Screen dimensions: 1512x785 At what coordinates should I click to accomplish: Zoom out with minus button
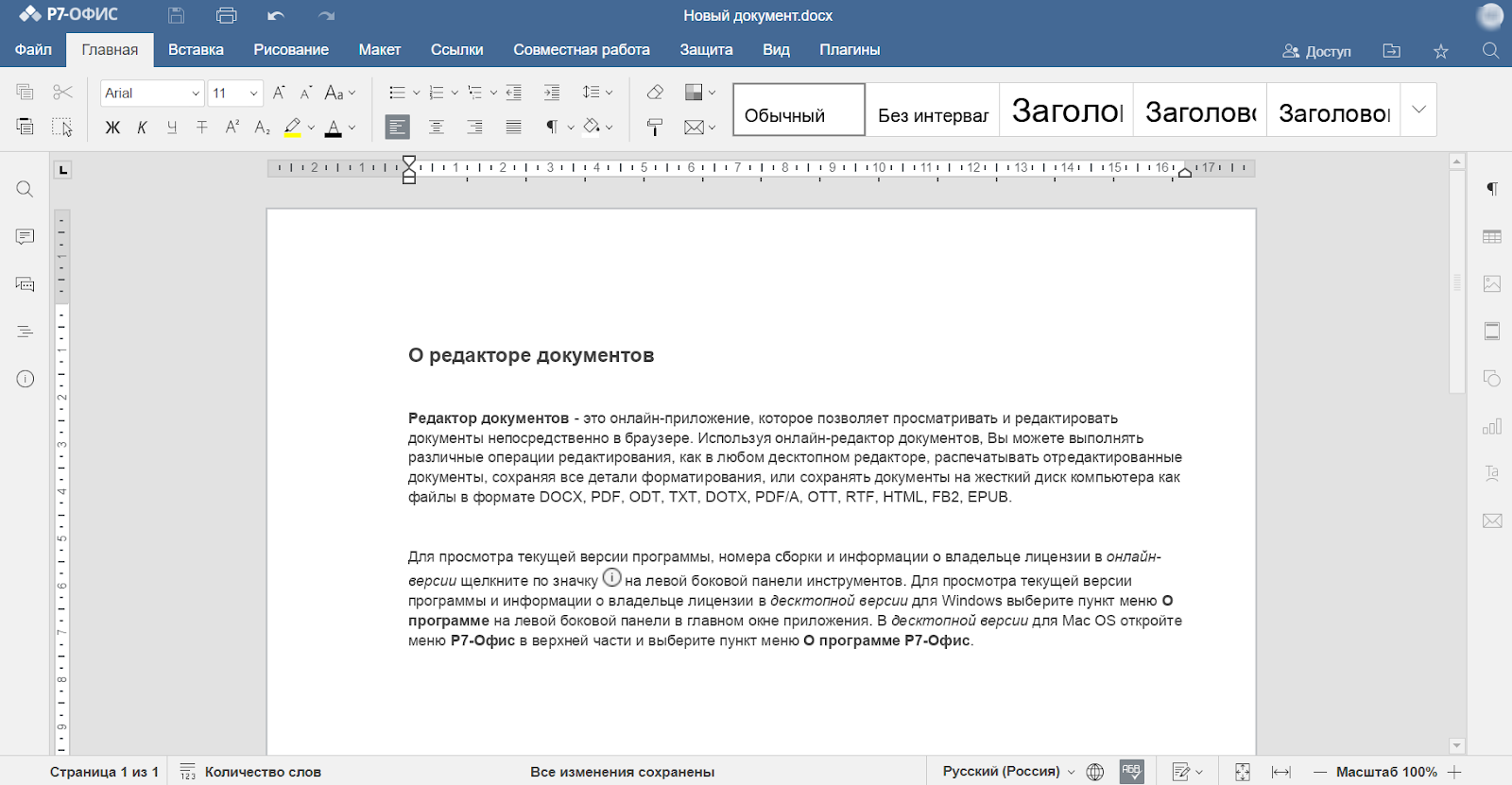pyautogui.click(x=1320, y=772)
